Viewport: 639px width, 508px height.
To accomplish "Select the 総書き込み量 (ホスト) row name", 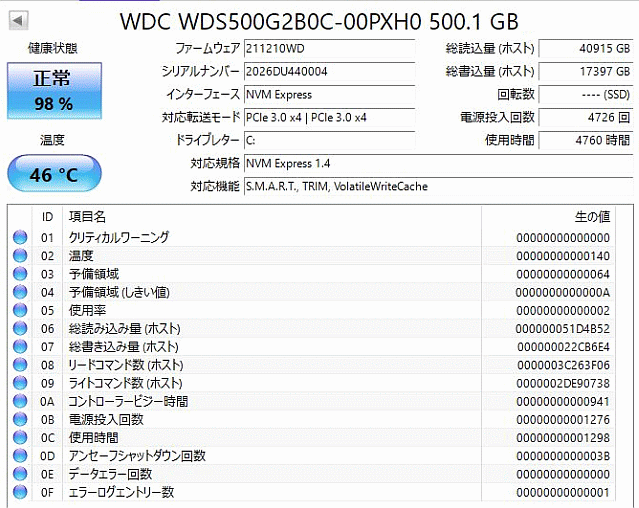I will [123, 347].
